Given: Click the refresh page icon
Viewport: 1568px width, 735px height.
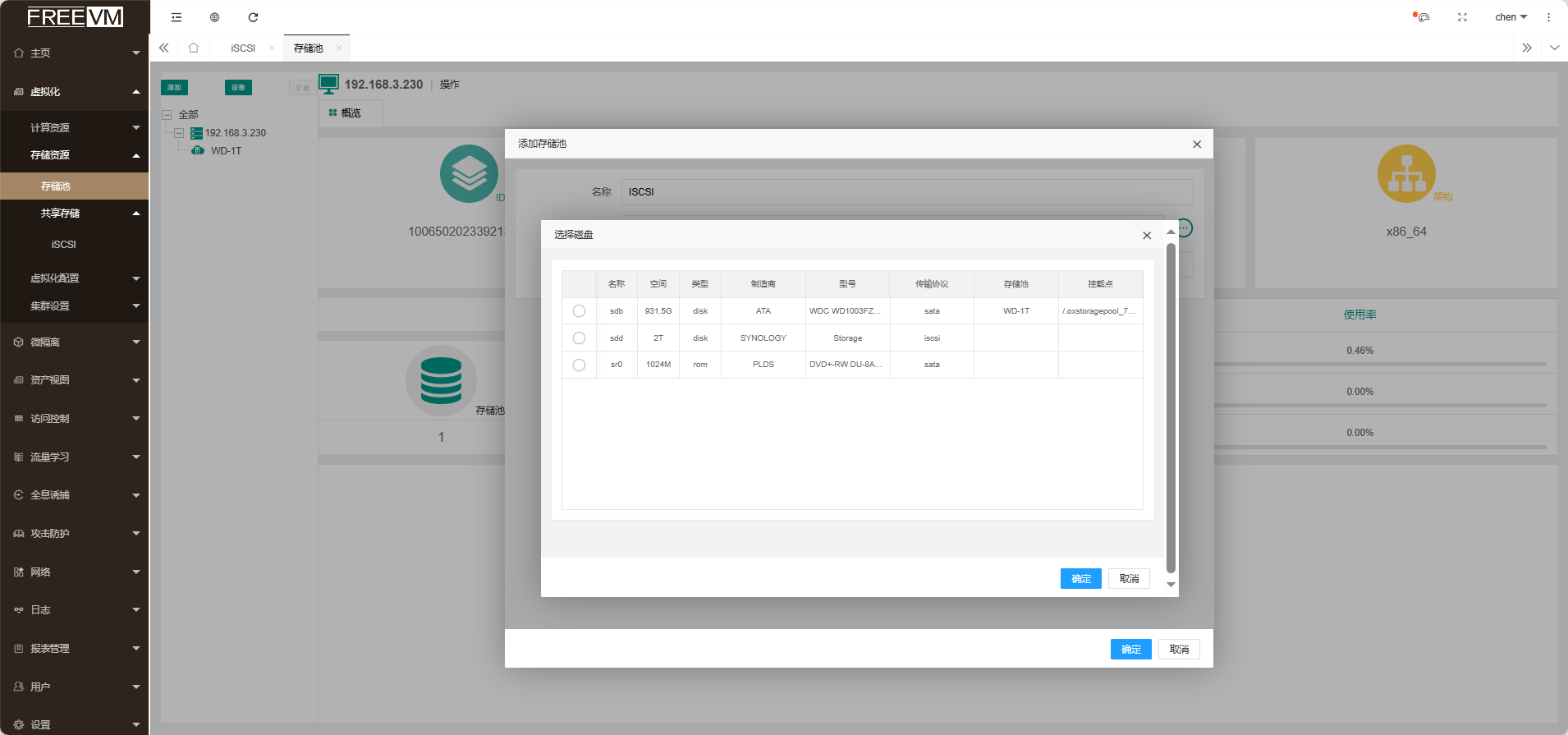Looking at the screenshot, I should point(253,17).
